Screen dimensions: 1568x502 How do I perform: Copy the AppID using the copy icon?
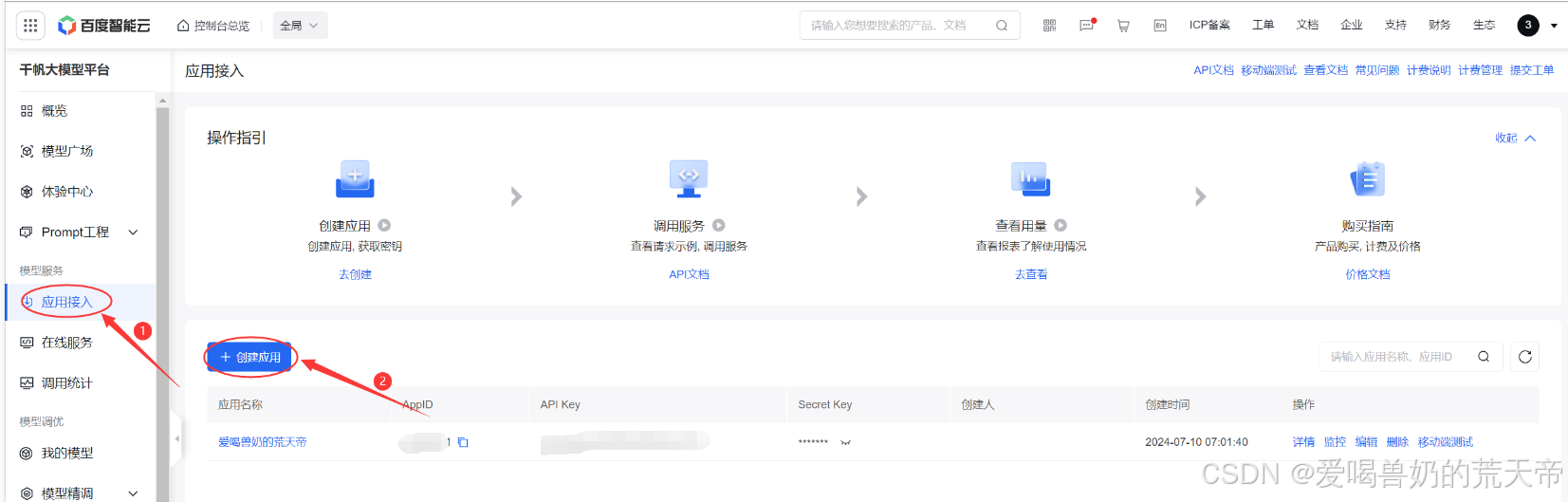pyautogui.click(x=463, y=442)
